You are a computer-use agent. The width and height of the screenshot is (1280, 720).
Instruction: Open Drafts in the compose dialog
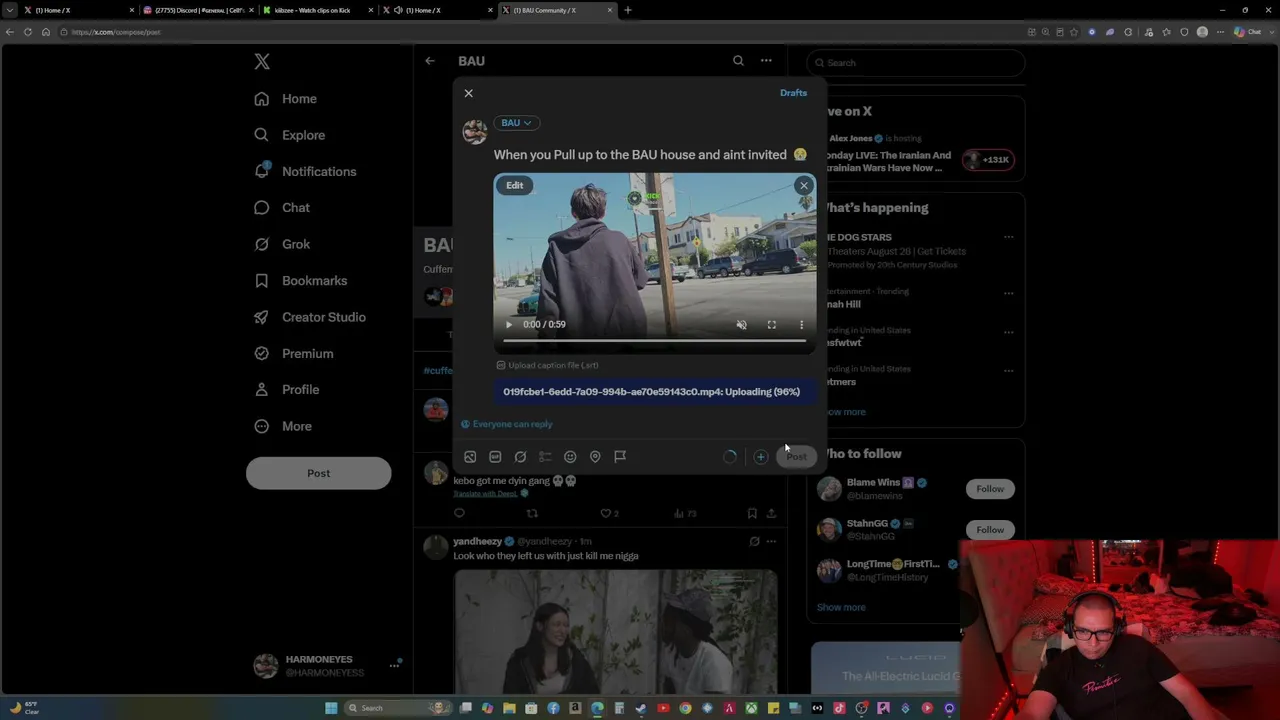pos(793,93)
